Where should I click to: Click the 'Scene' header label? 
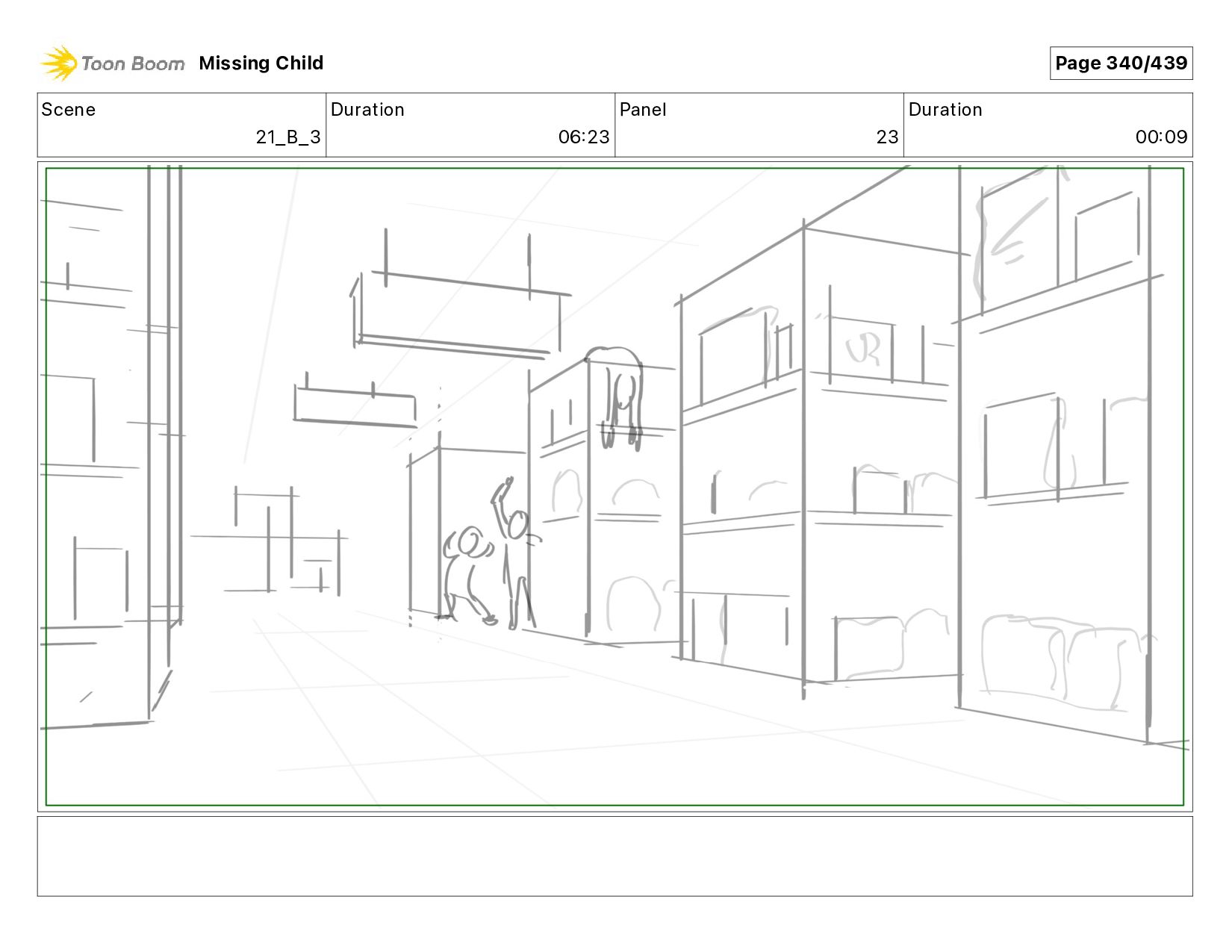tap(69, 110)
